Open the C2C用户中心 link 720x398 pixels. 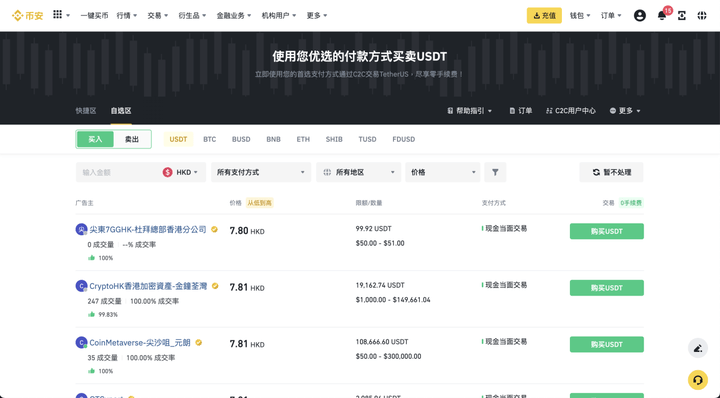pos(571,111)
